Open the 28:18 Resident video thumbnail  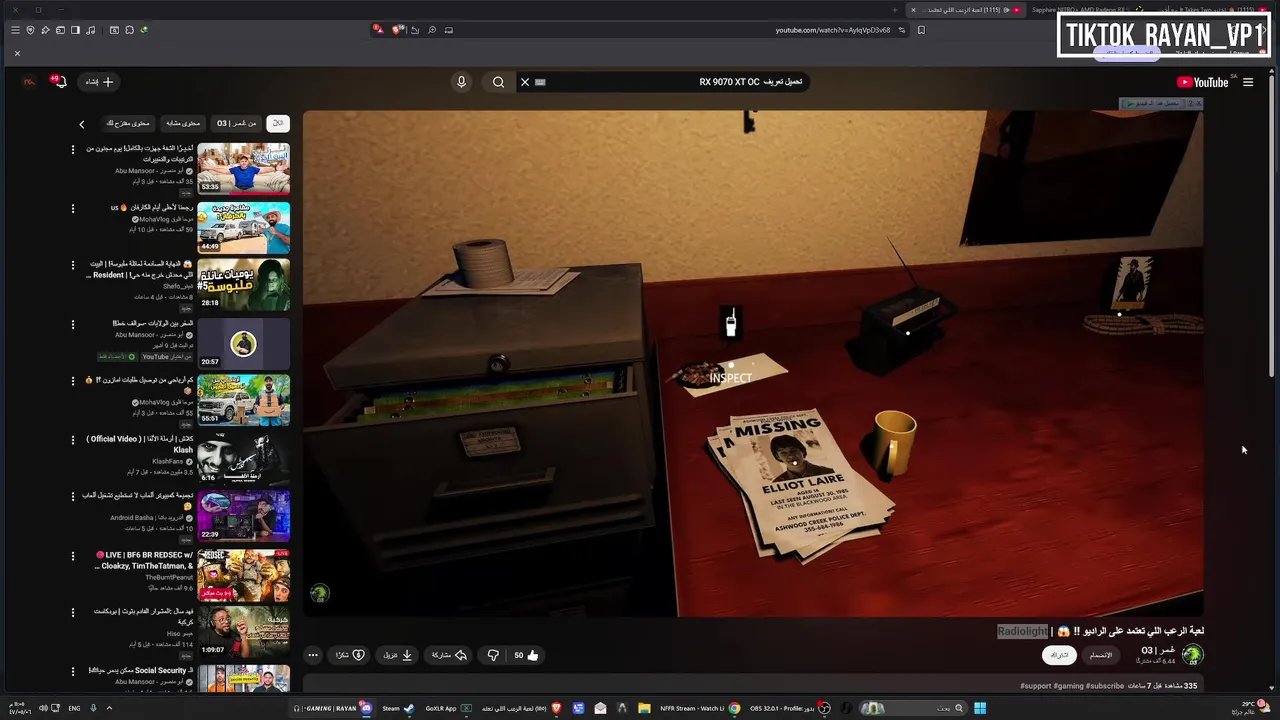coord(243,285)
